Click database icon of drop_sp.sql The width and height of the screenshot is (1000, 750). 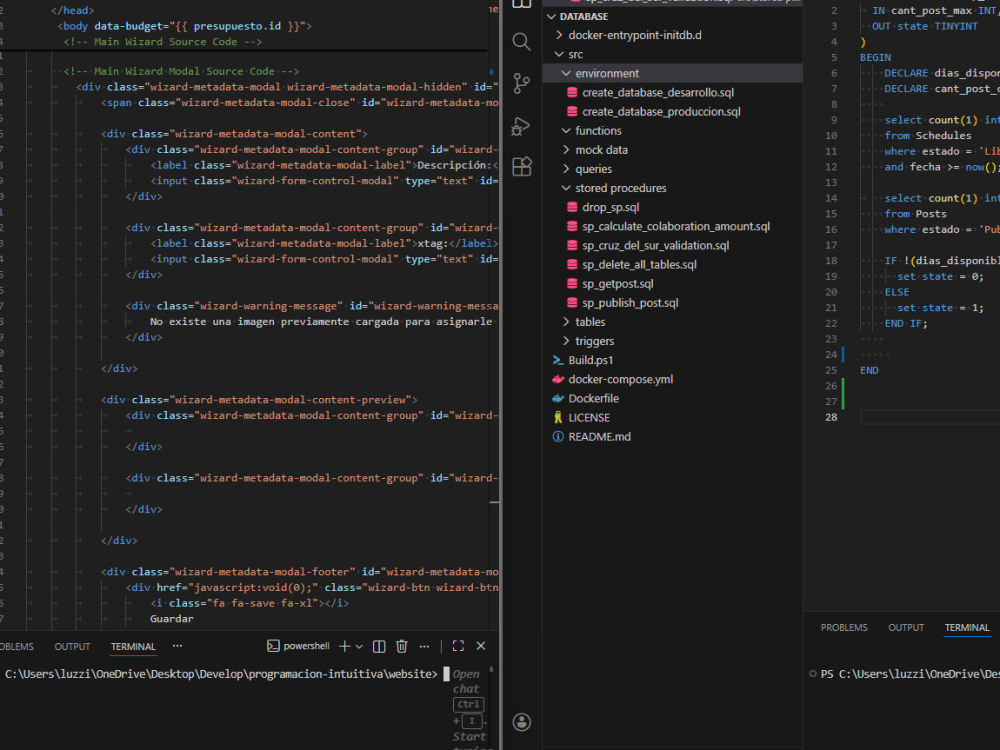pyautogui.click(x=572, y=207)
